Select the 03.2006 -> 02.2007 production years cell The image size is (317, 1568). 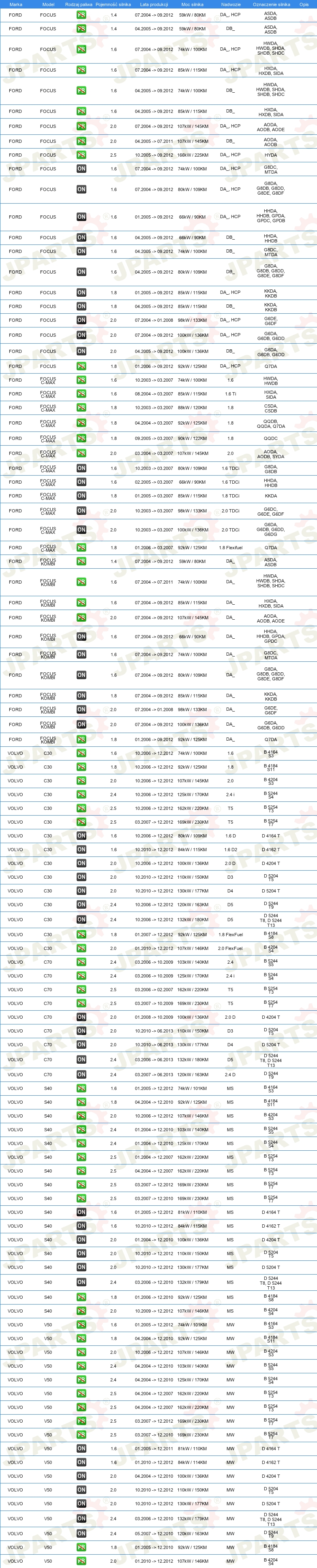[154, 990]
